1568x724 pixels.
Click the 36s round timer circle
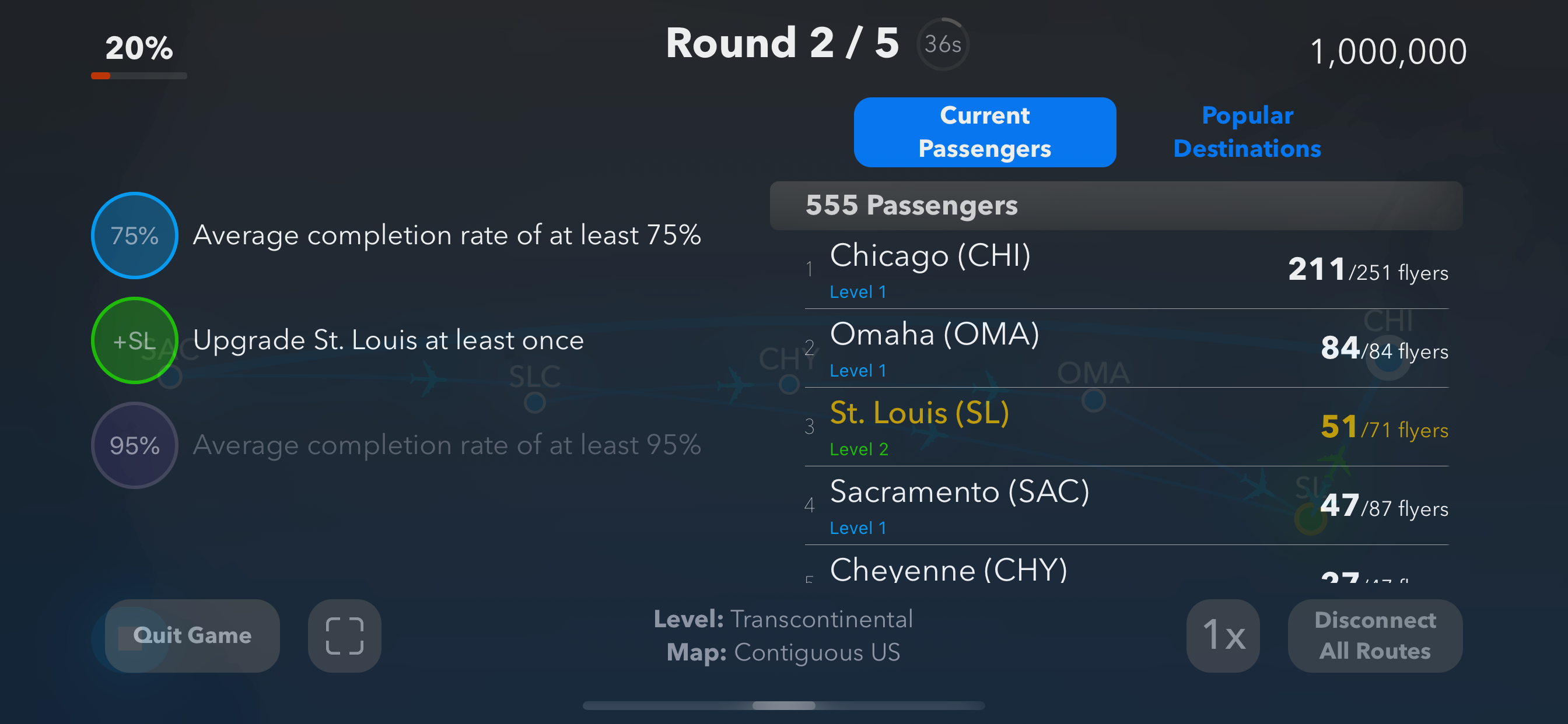point(942,44)
